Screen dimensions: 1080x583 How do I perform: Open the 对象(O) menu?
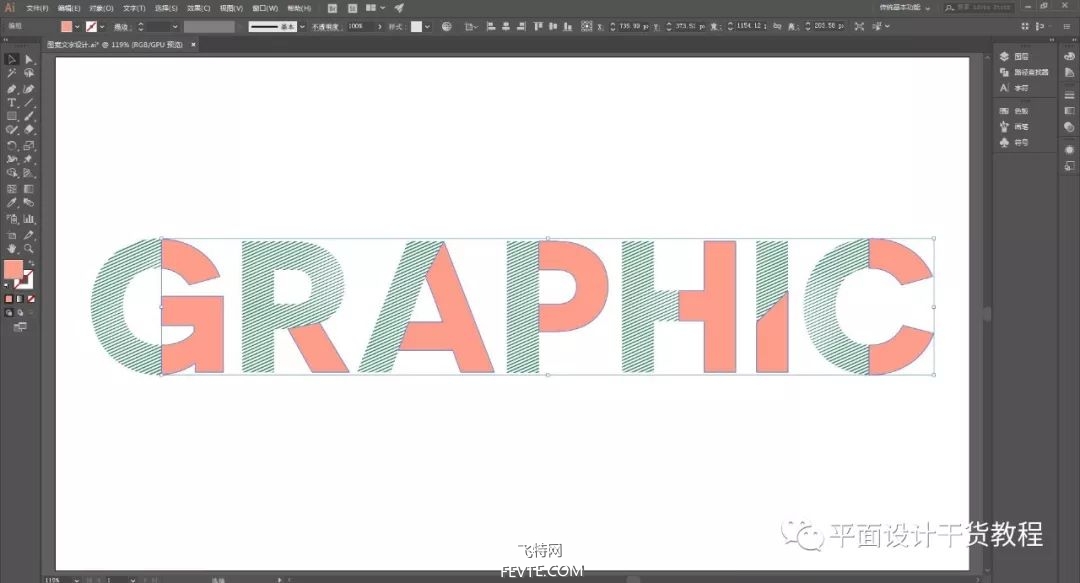click(101, 8)
